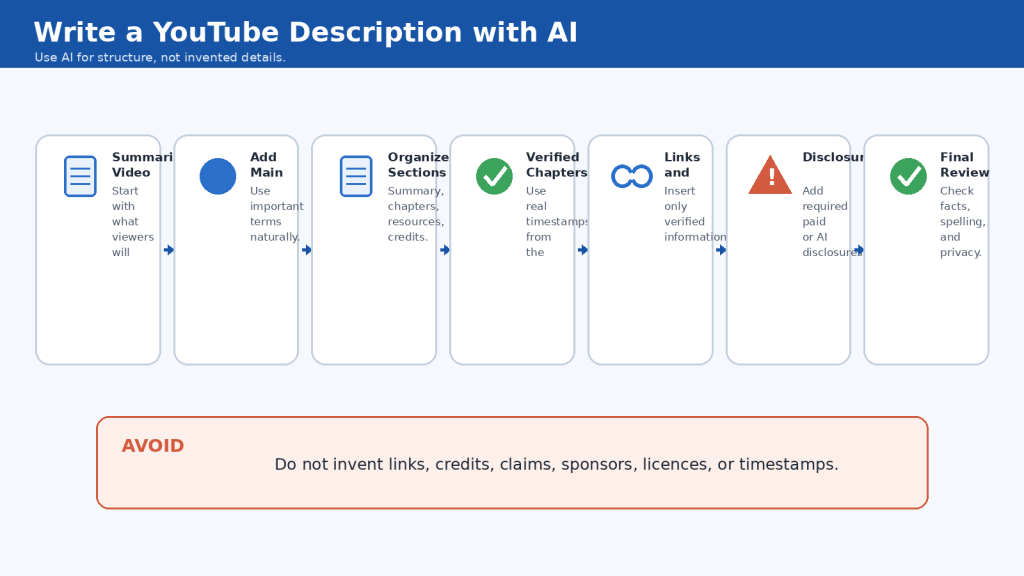Click the arrow after the Add Main card
This screenshot has height=576, width=1024.
(306, 250)
